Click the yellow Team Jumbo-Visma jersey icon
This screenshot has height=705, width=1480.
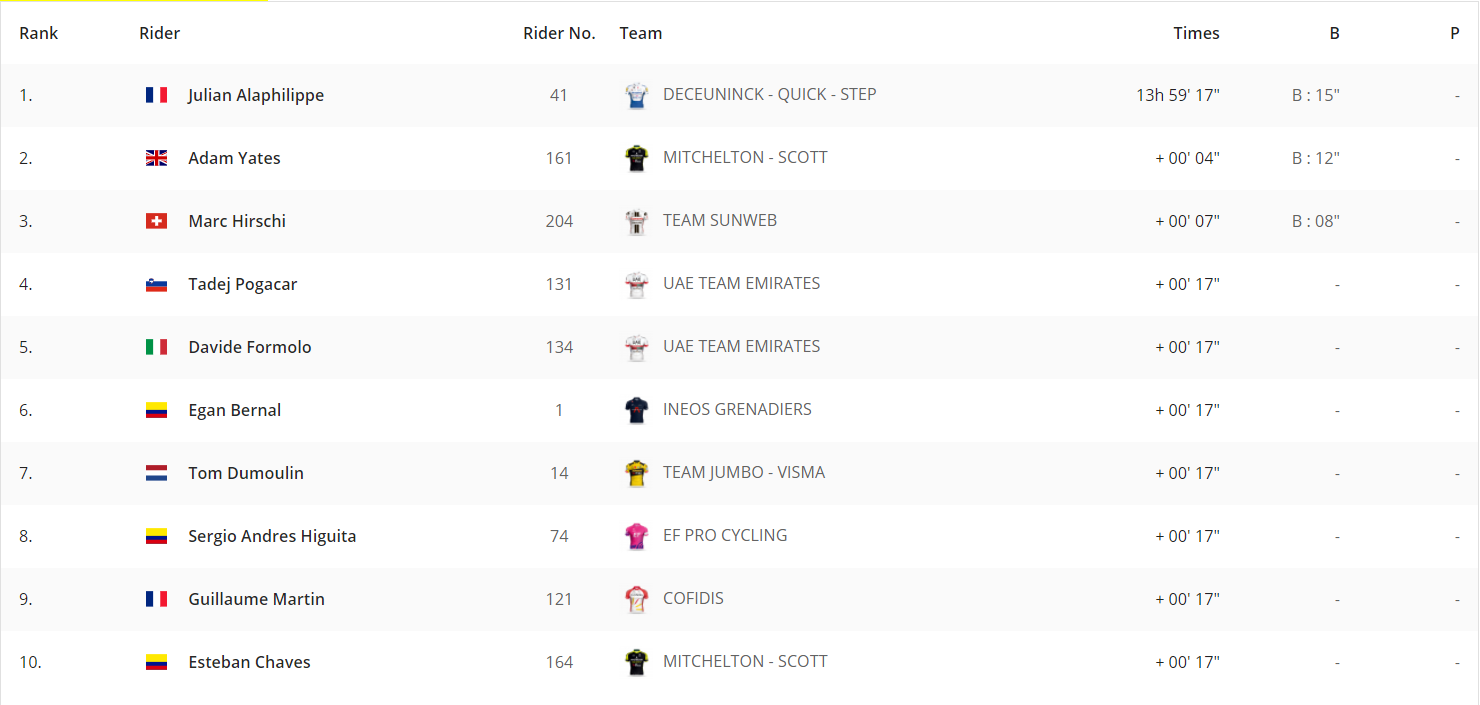(636, 473)
